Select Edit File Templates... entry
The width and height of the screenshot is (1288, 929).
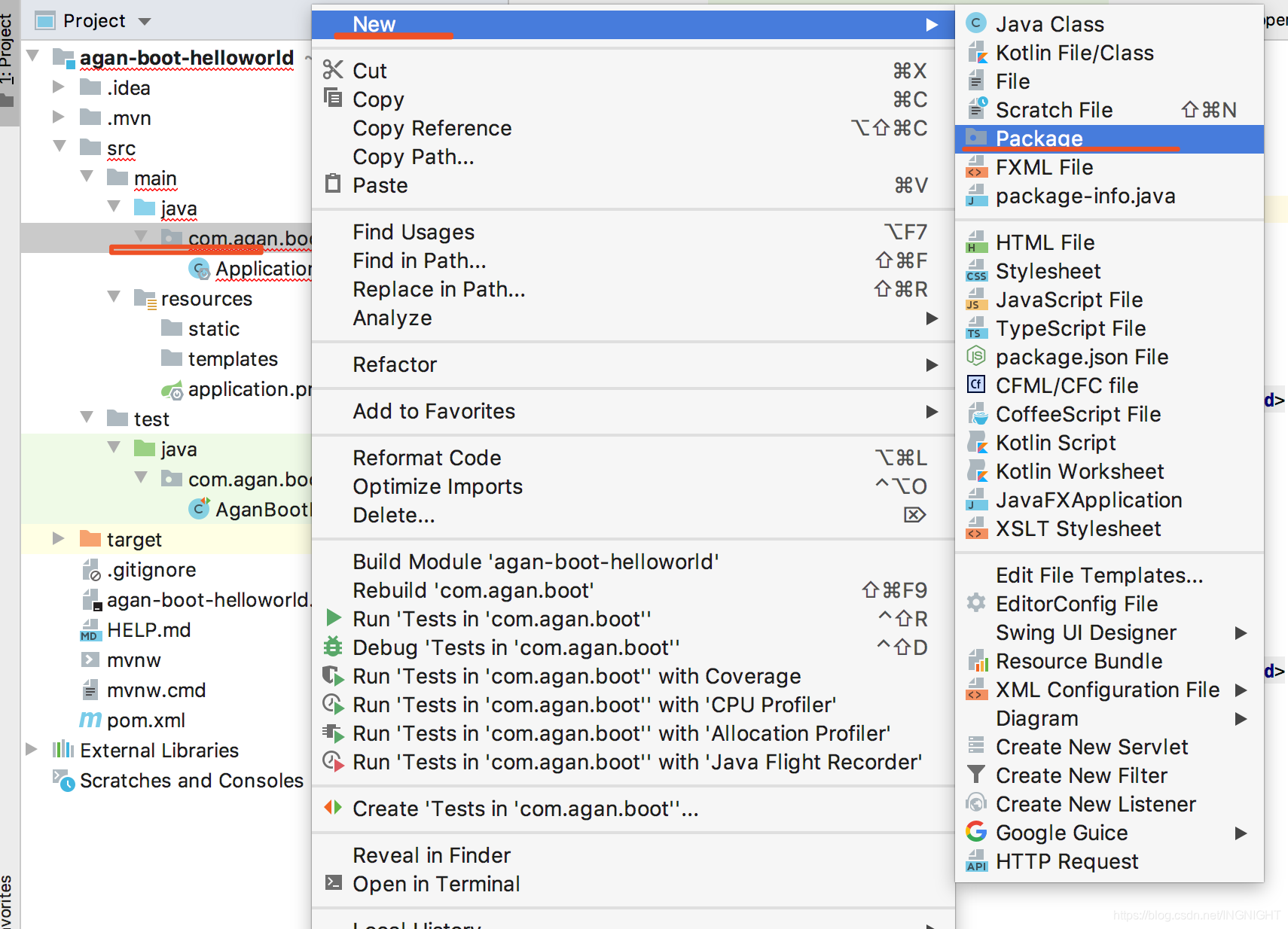[x=1109, y=575]
